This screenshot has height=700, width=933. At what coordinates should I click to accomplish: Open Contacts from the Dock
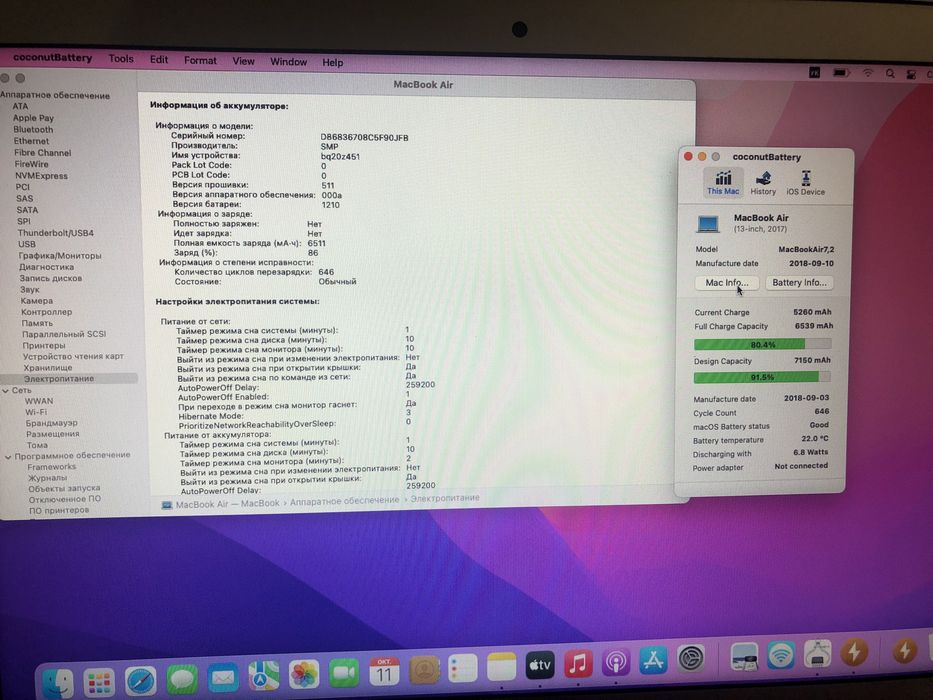pyautogui.click(x=424, y=670)
